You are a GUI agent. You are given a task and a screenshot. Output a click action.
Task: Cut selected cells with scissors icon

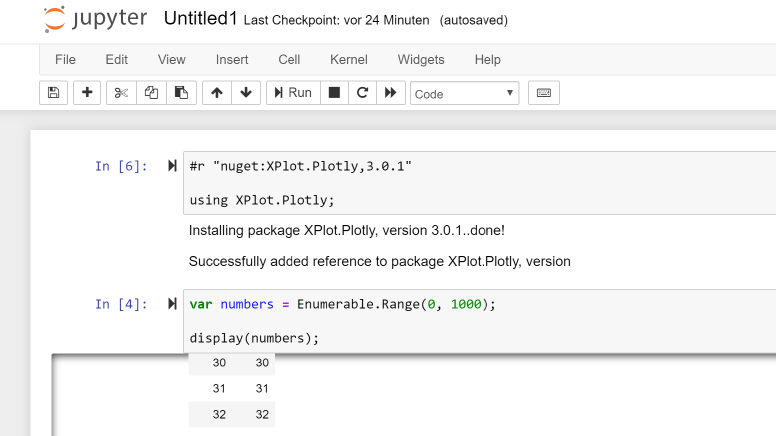tap(121, 93)
